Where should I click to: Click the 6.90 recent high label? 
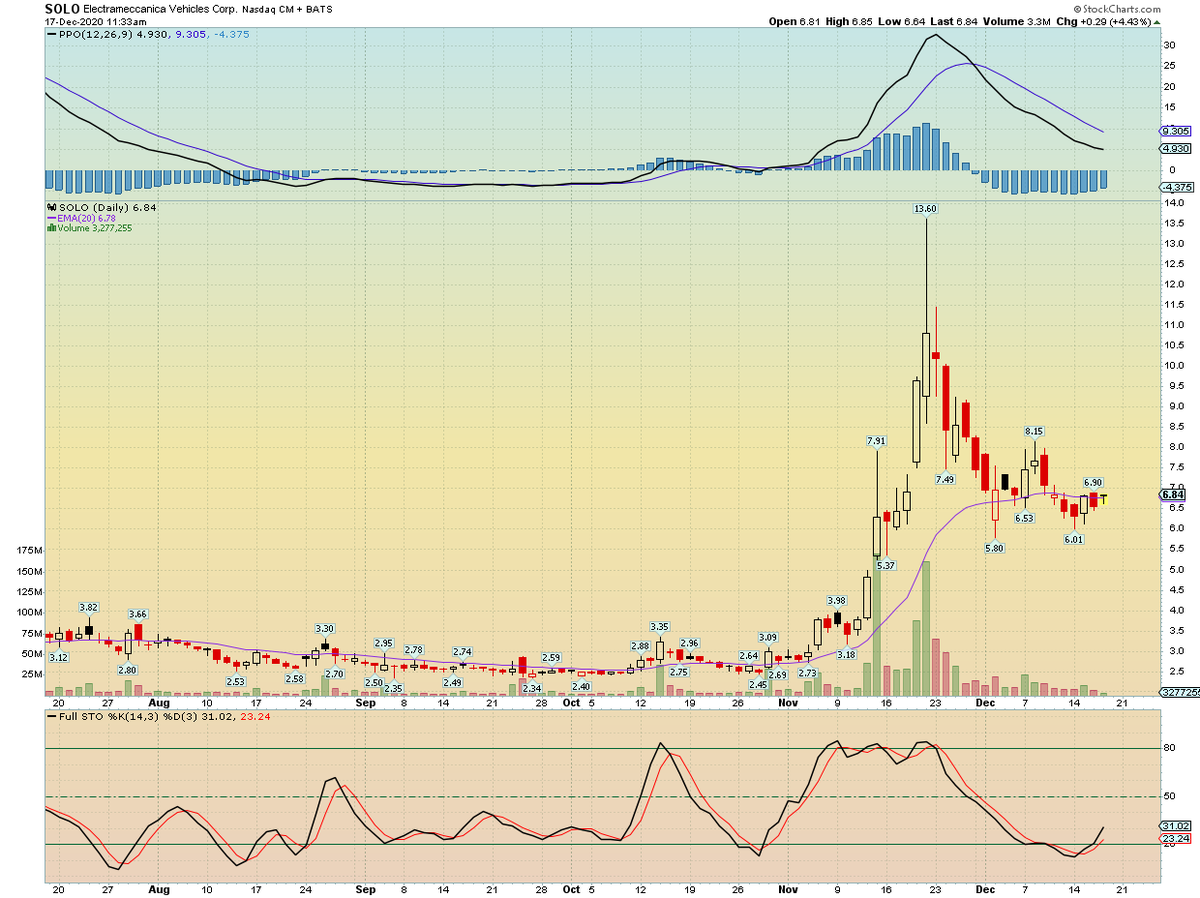(1092, 482)
